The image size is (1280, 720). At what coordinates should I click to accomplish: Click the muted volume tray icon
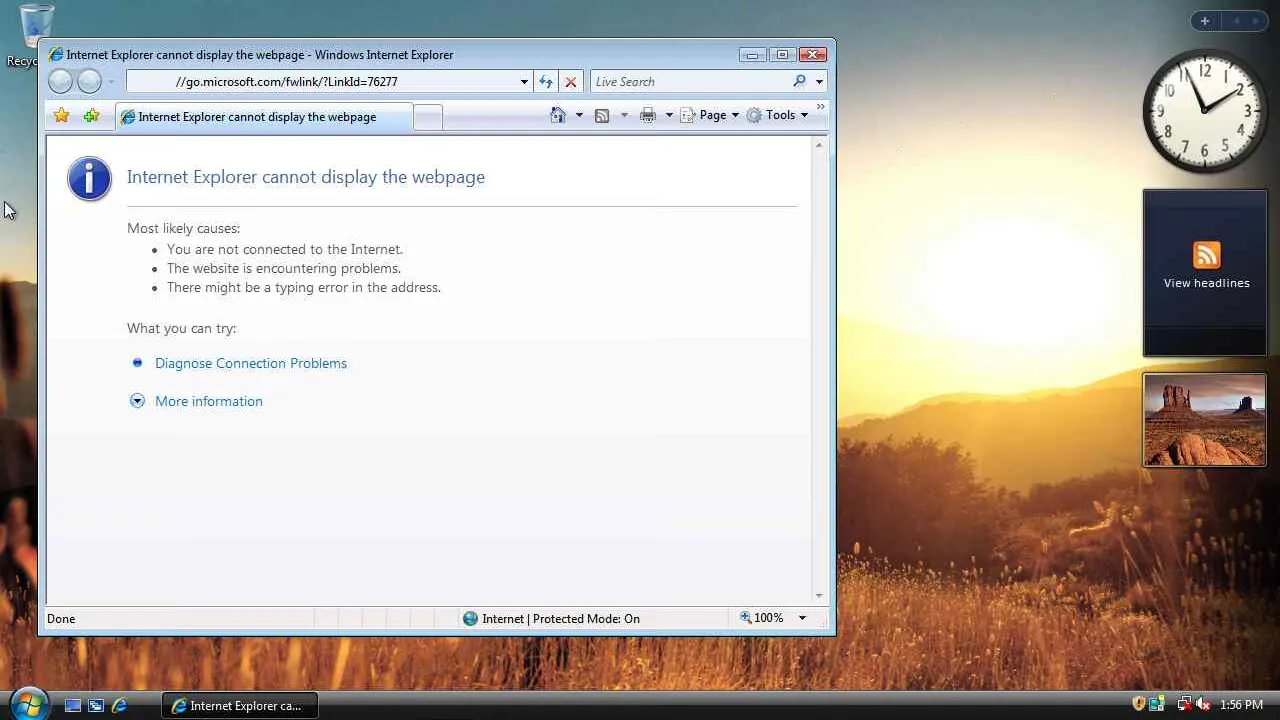point(1203,704)
